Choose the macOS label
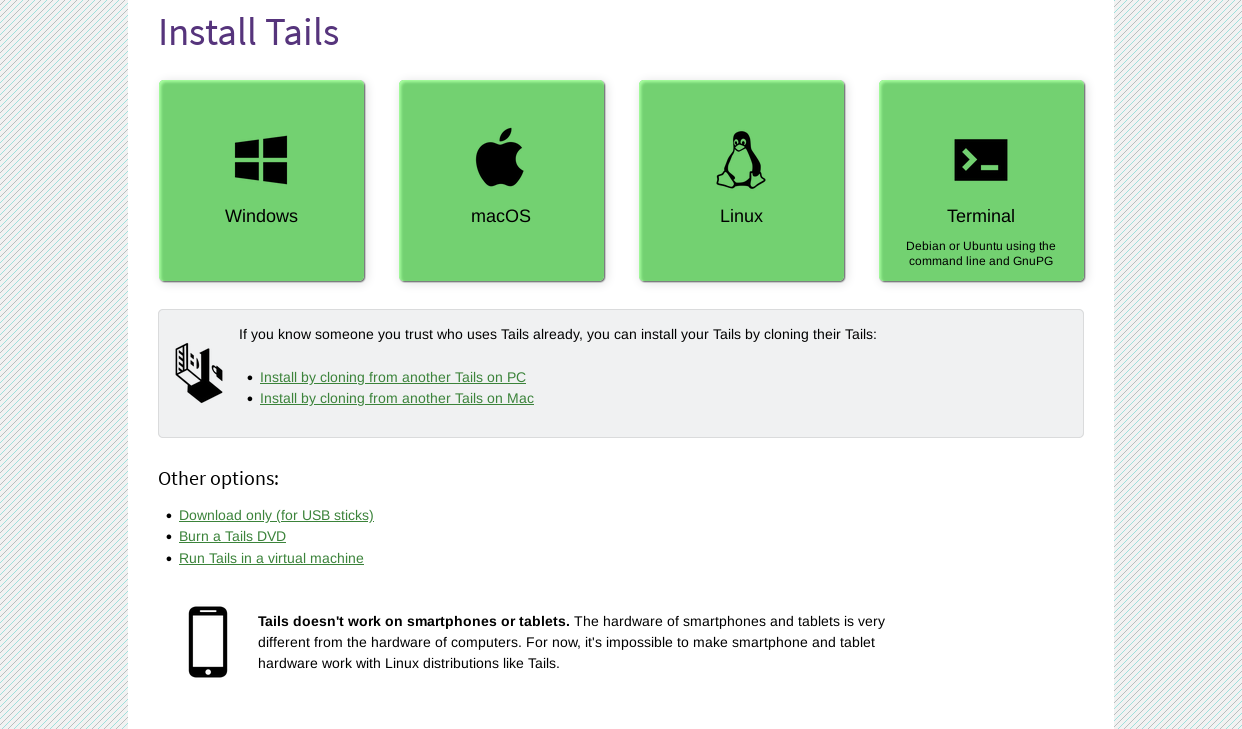This screenshot has width=1242, height=729. click(x=501, y=216)
